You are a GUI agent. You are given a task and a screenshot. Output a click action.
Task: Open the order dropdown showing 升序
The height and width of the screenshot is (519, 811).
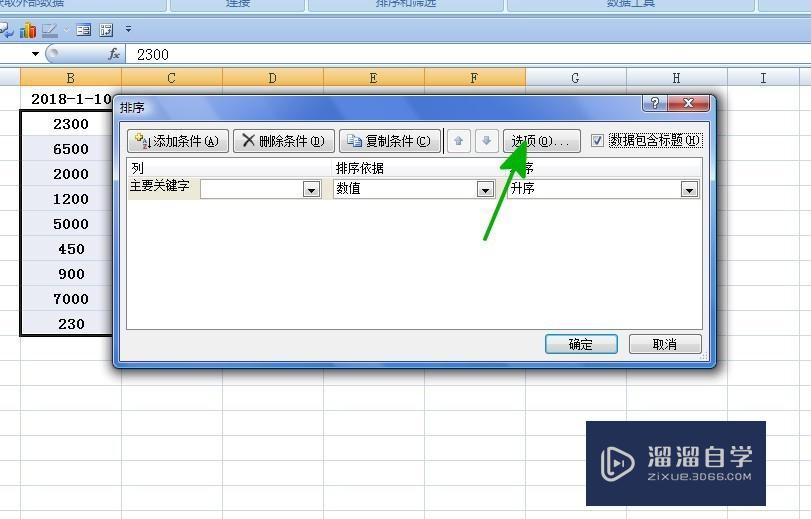click(689, 190)
